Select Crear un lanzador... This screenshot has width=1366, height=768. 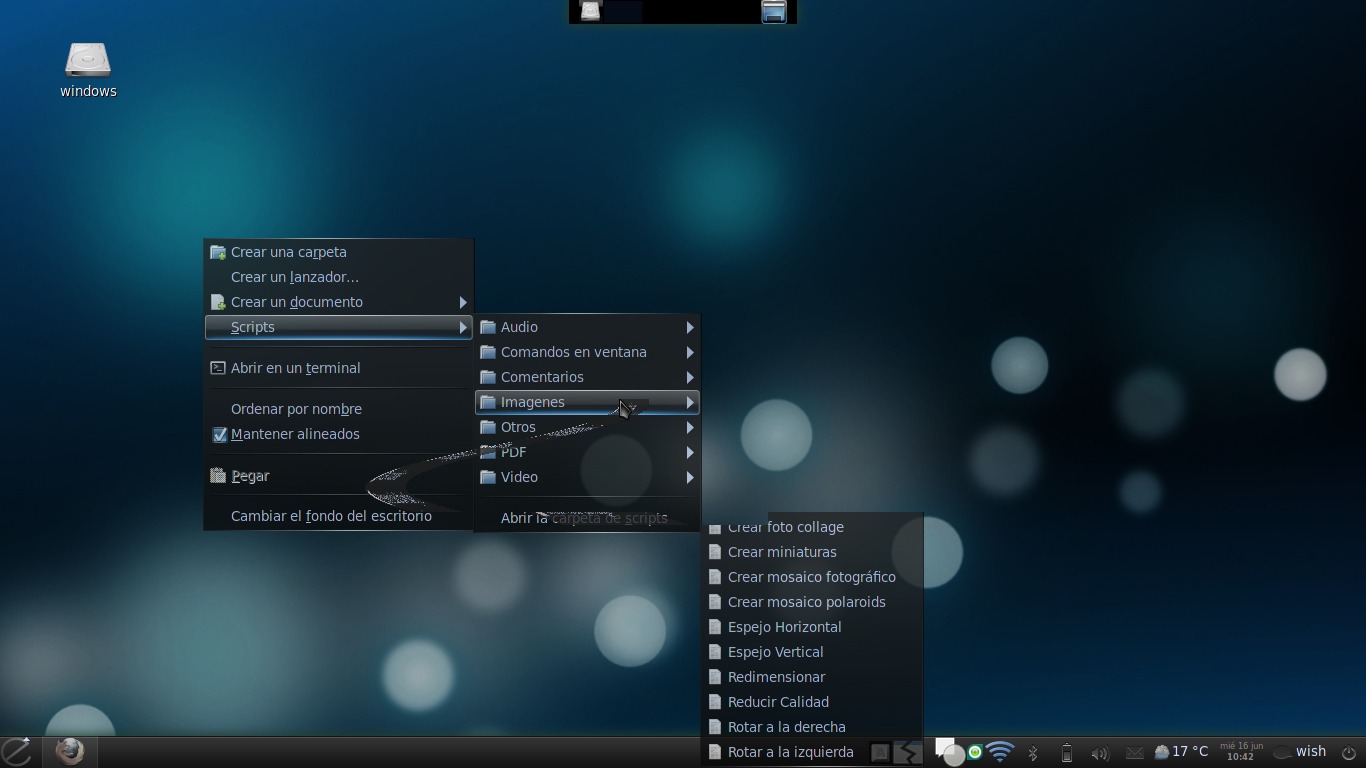(338, 277)
